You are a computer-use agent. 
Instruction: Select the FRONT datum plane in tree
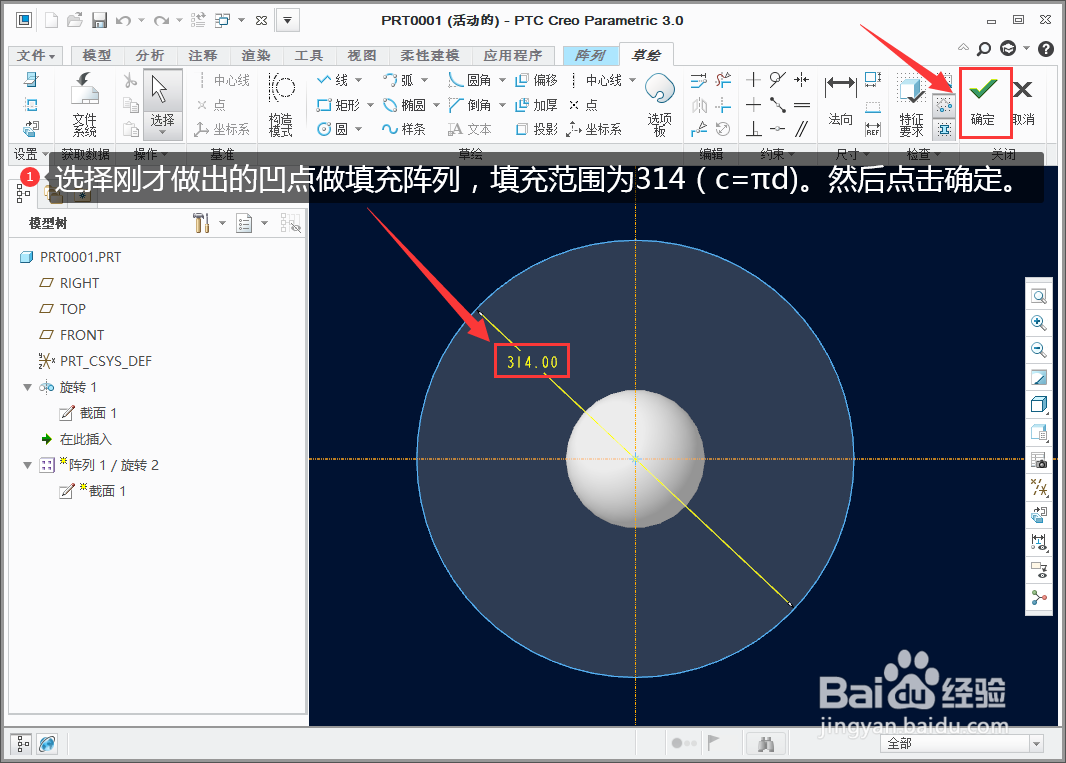[72, 335]
